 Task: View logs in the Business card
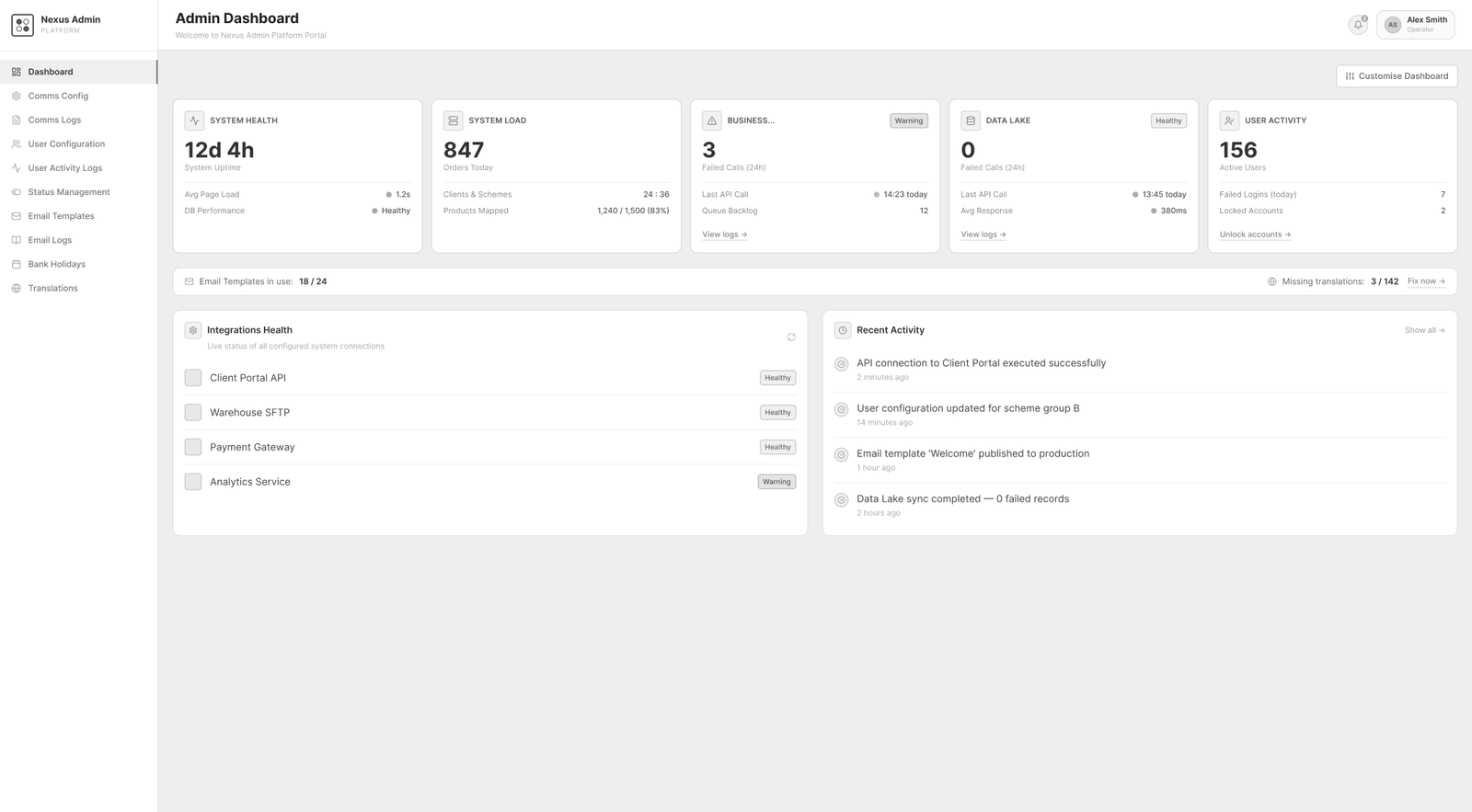[x=725, y=234]
